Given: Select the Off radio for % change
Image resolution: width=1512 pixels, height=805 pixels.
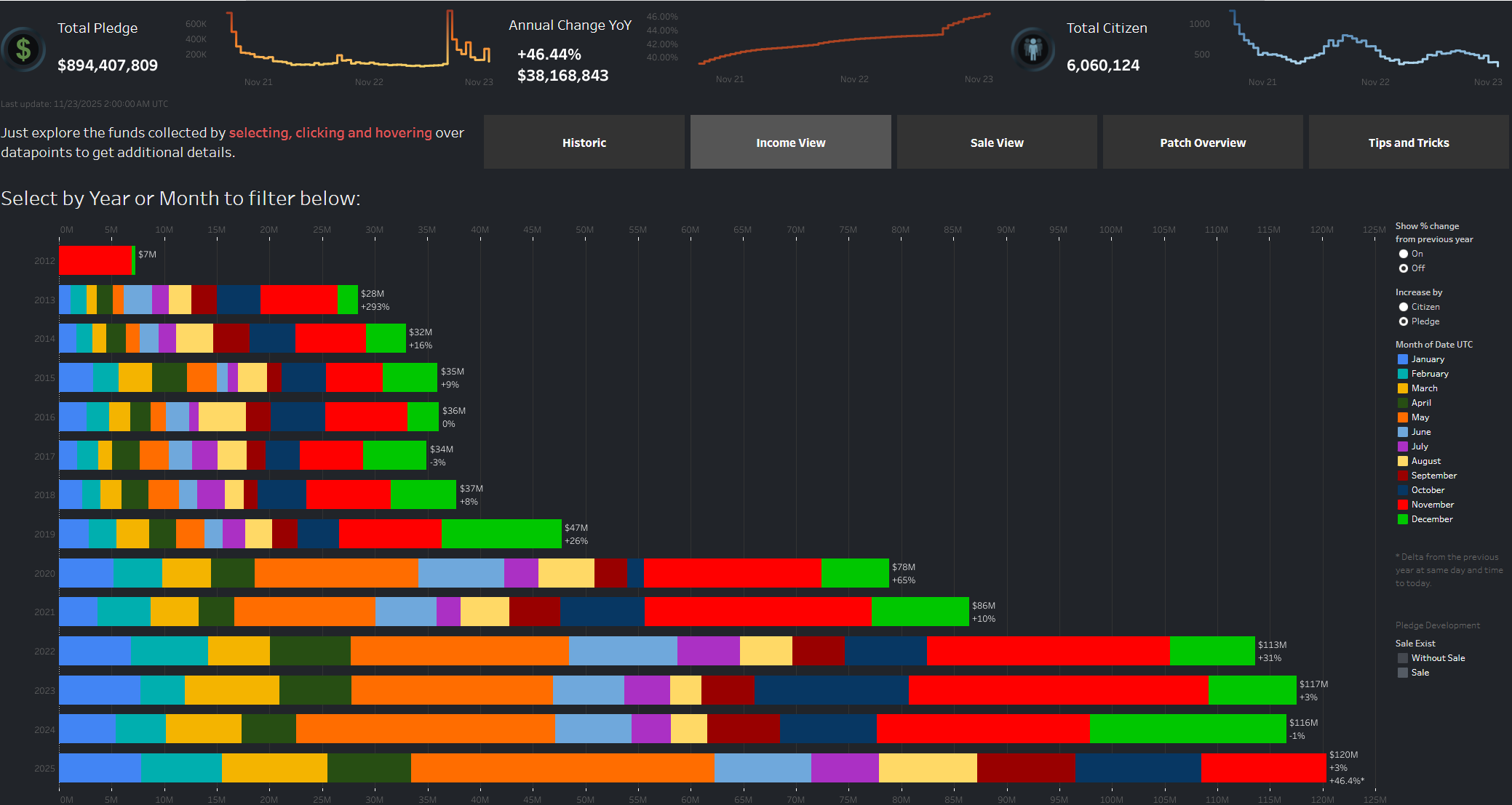Looking at the screenshot, I should [1403, 268].
